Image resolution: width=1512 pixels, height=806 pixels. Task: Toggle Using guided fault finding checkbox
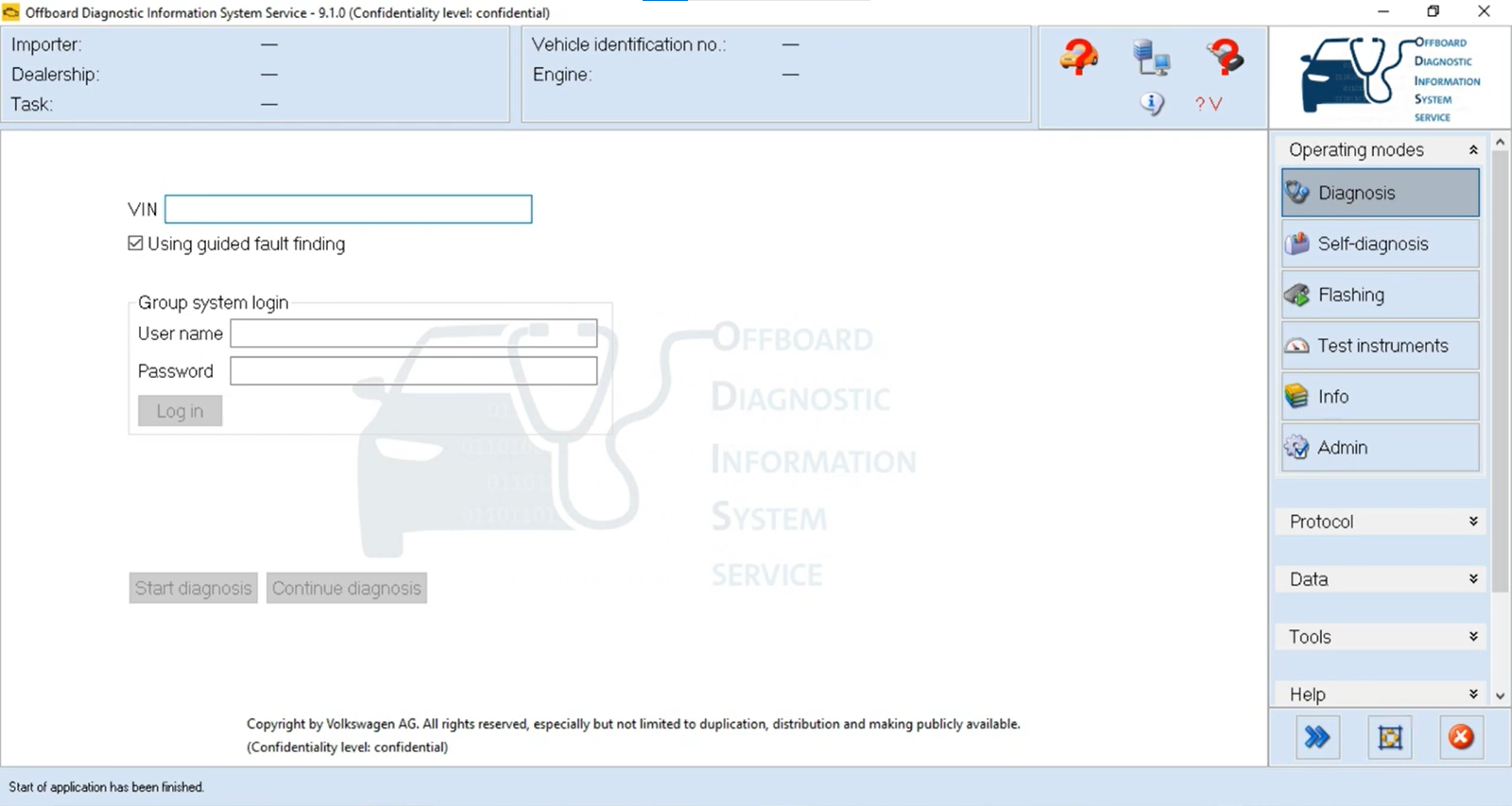(x=135, y=243)
